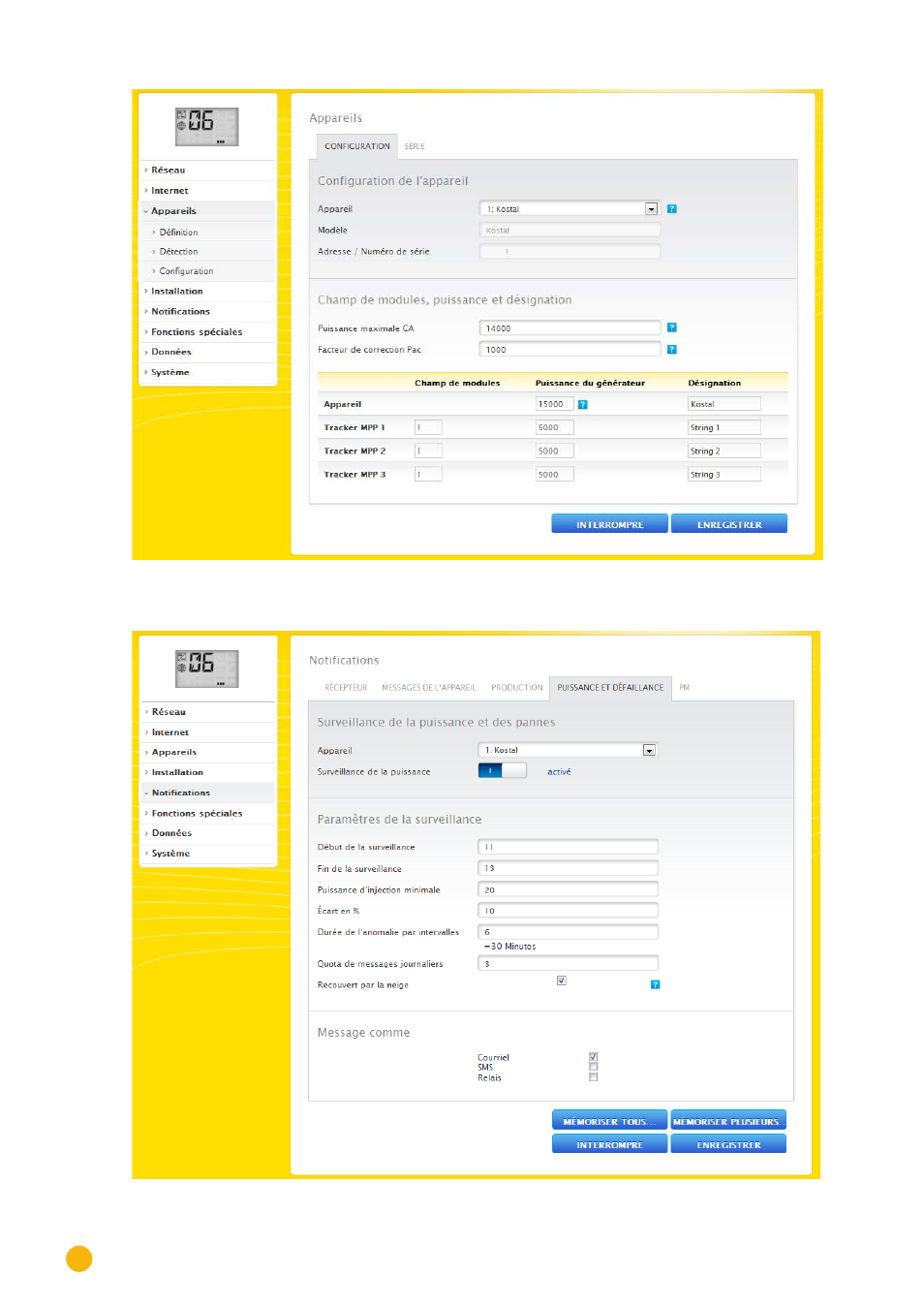
Task: Expand Internet in the upper sidebar
Action: tap(169, 191)
